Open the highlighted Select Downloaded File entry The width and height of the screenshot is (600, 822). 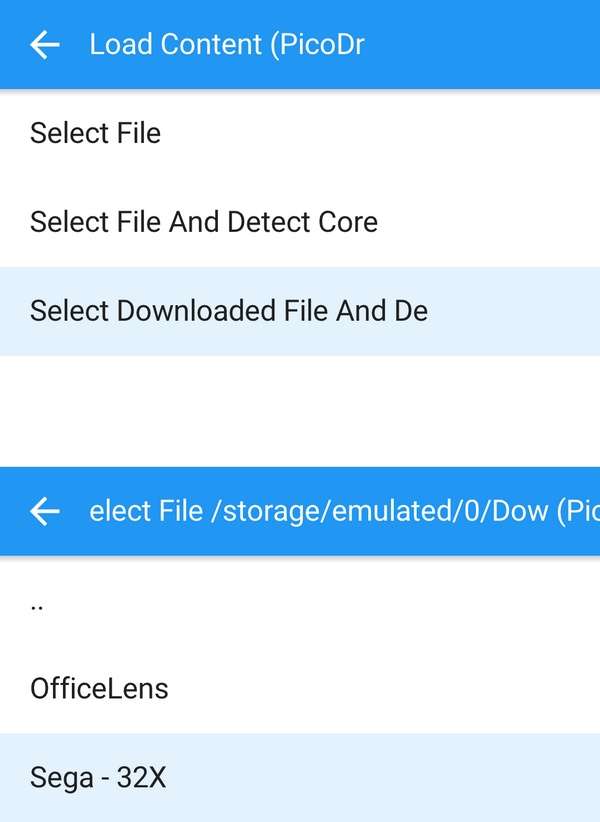coord(300,311)
